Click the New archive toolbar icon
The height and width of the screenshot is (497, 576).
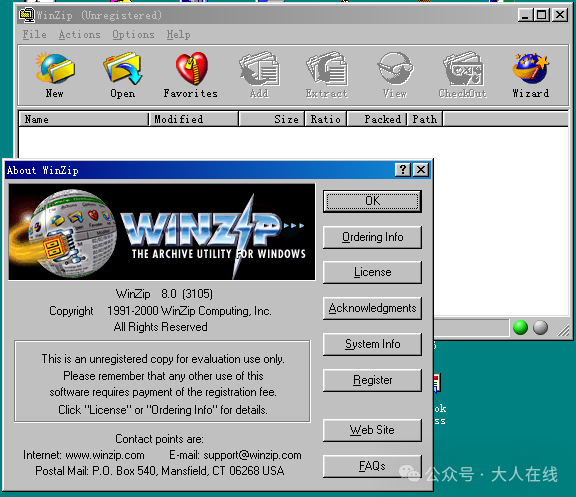click(55, 75)
